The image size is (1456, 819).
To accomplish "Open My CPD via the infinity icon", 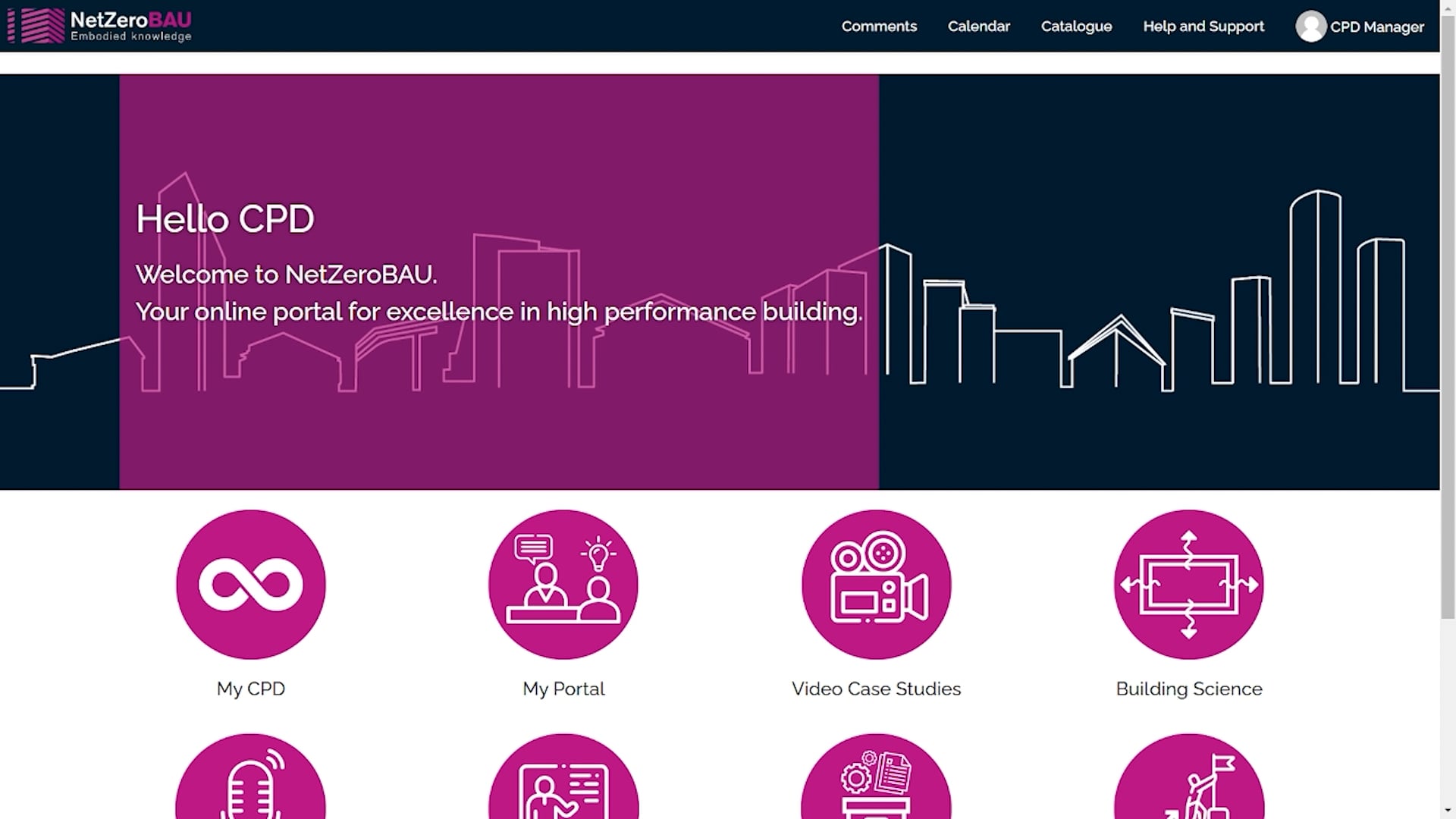I will (x=251, y=585).
